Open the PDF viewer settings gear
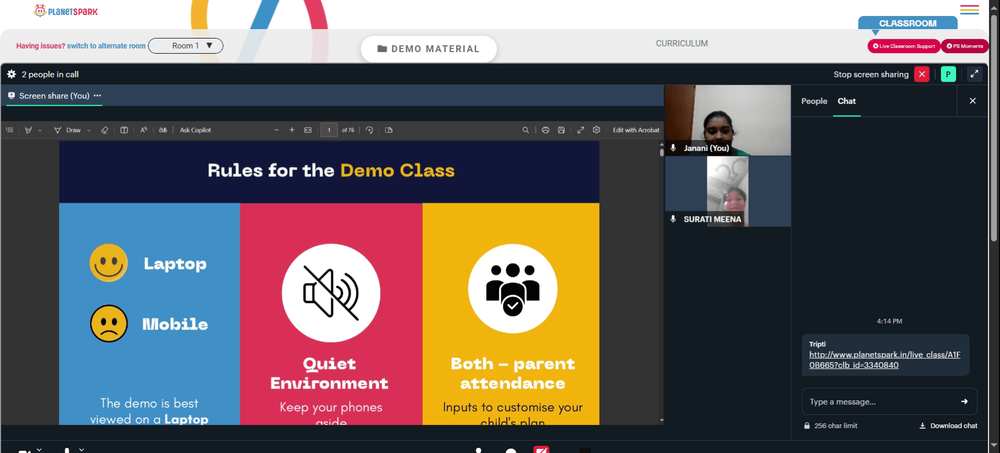This screenshot has width=1000, height=453. tap(596, 130)
